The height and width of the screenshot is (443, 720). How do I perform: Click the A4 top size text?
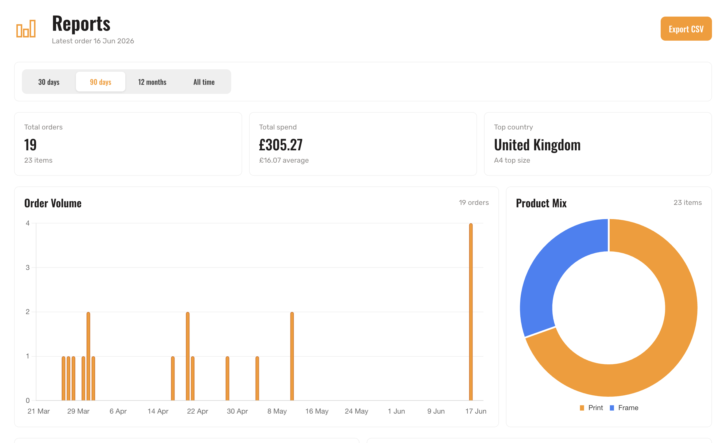pos(512,160)
